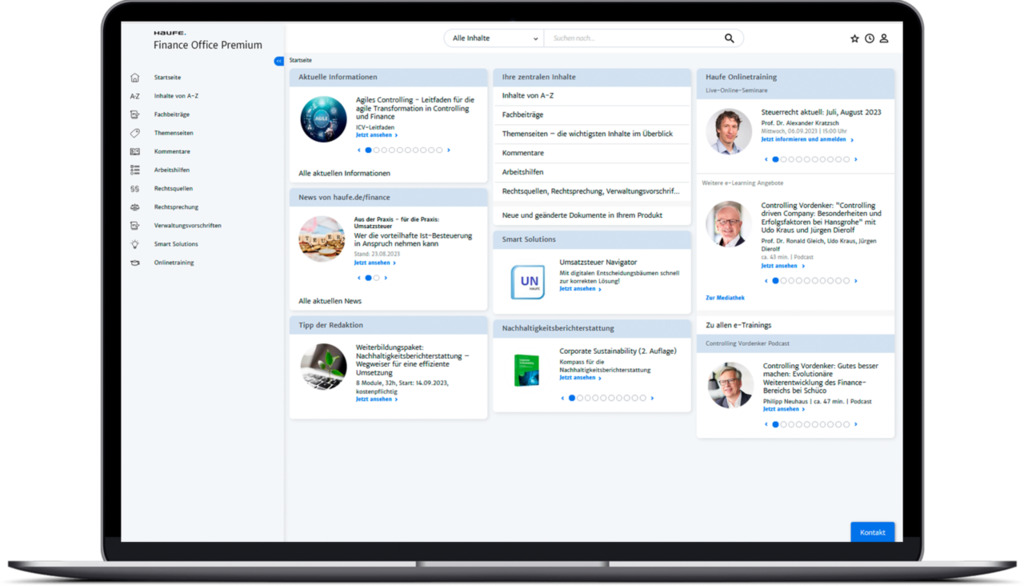Open the Kommentare sidebar icon

coord(135,152)
